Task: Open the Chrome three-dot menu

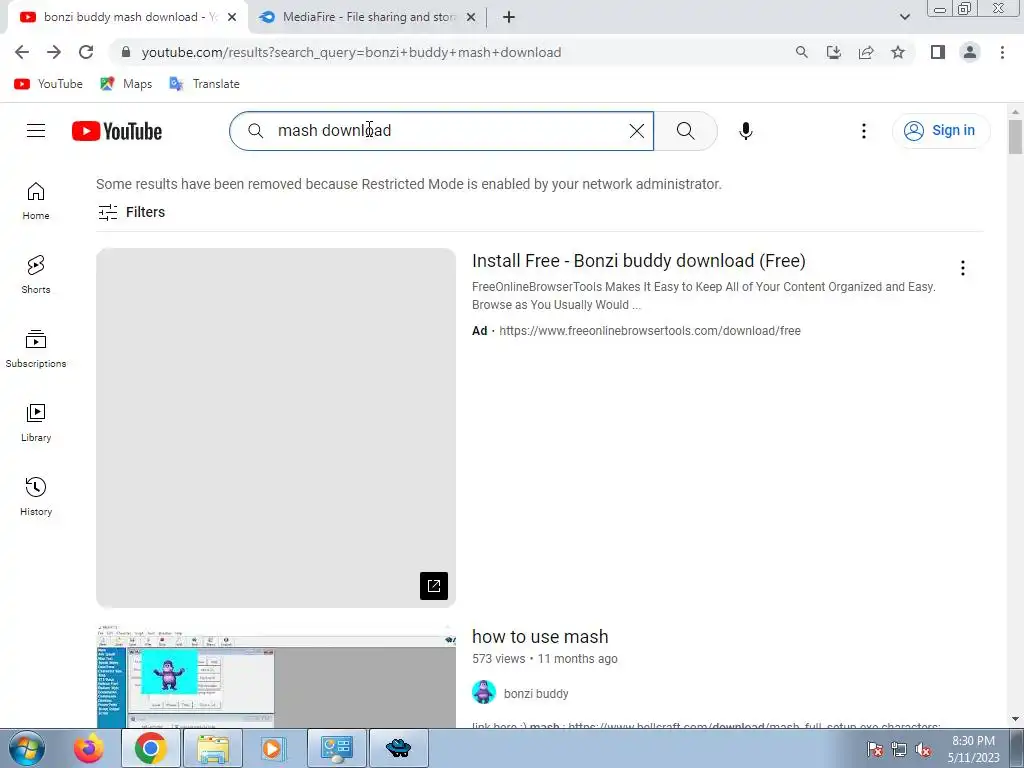Action: point(1002,52)
